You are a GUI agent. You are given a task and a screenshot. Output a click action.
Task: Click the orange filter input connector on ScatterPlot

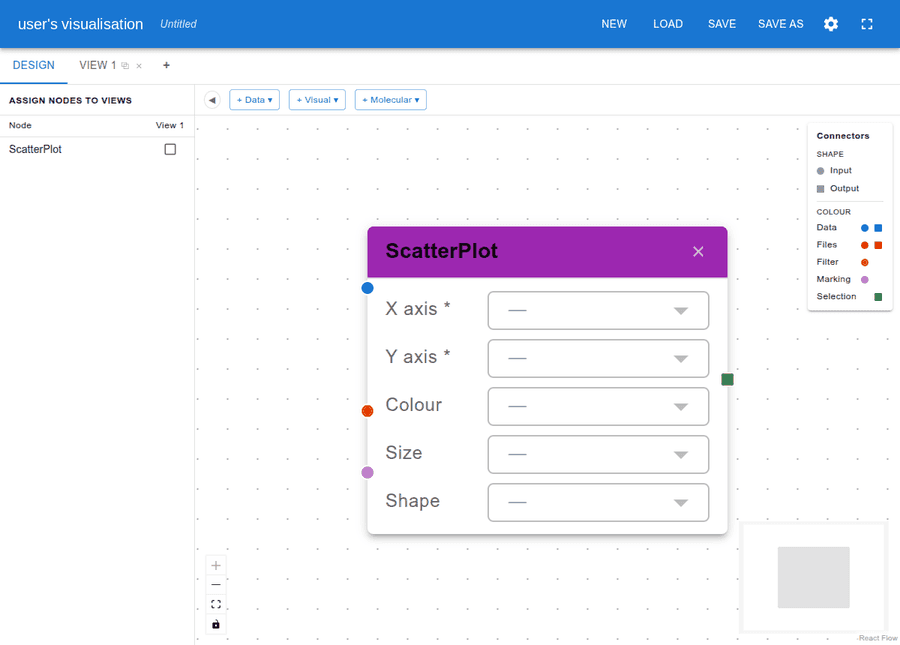point(367,411)
